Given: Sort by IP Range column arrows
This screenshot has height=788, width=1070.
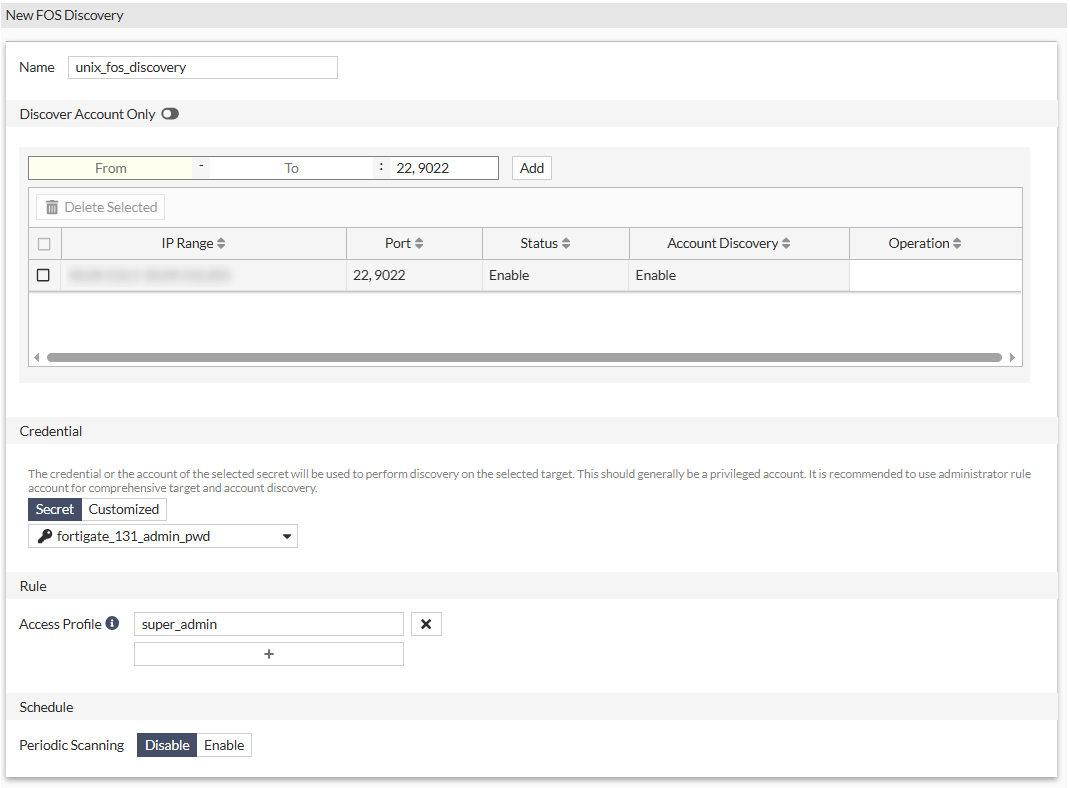Looking at the screenshot, I should [221, 244].
